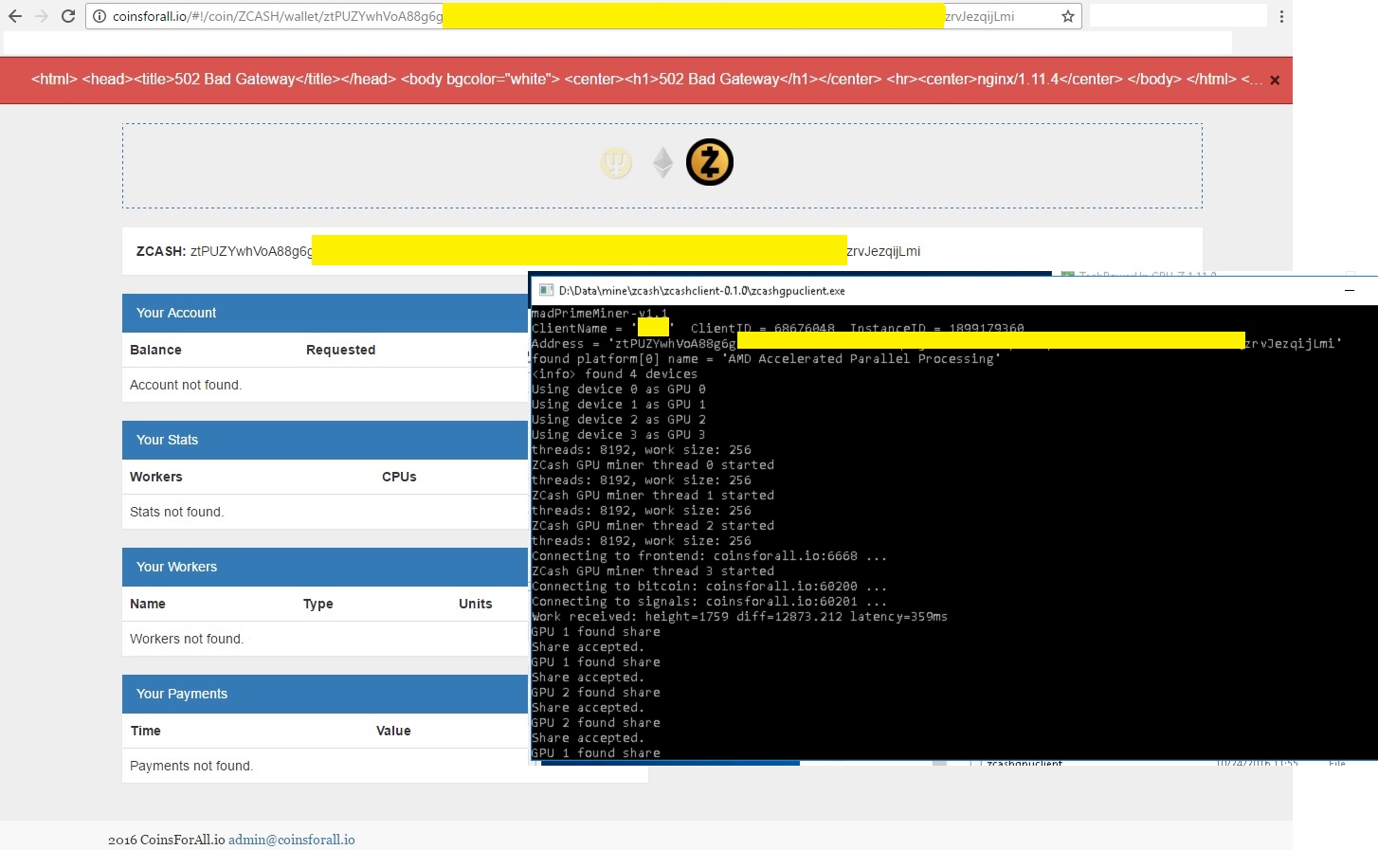Click the Requested column header

340,350
